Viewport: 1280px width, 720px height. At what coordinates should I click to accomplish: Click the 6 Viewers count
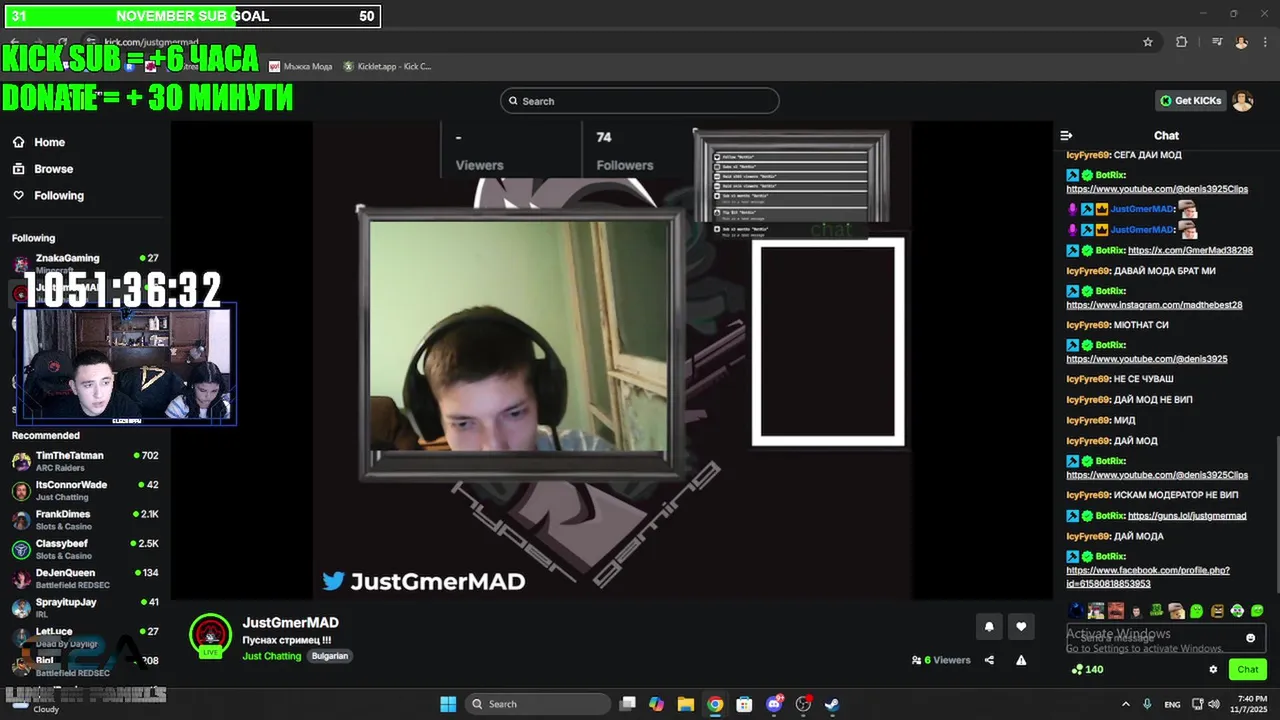(x=941, y=660)
